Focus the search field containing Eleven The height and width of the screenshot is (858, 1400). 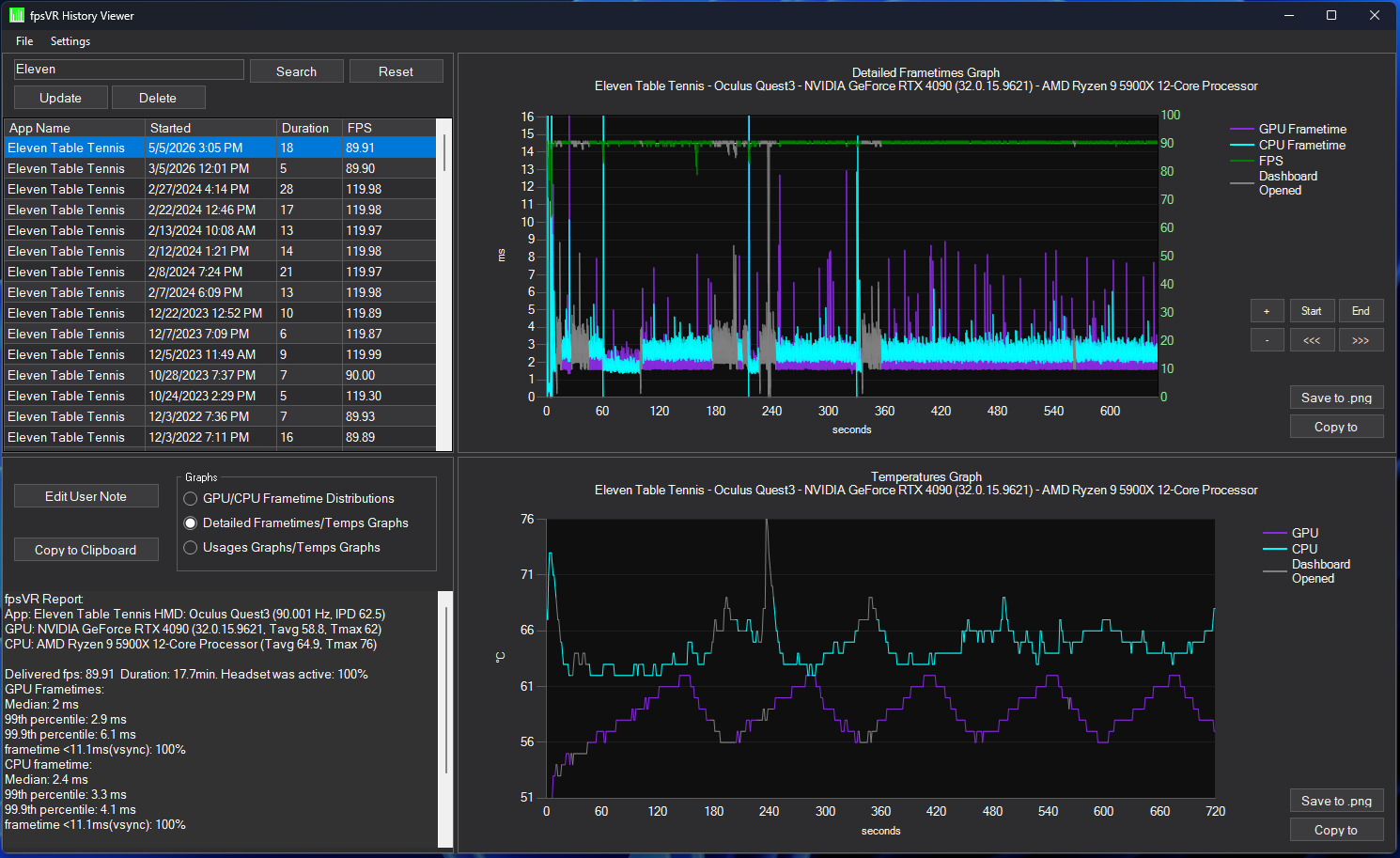point(129,70)
